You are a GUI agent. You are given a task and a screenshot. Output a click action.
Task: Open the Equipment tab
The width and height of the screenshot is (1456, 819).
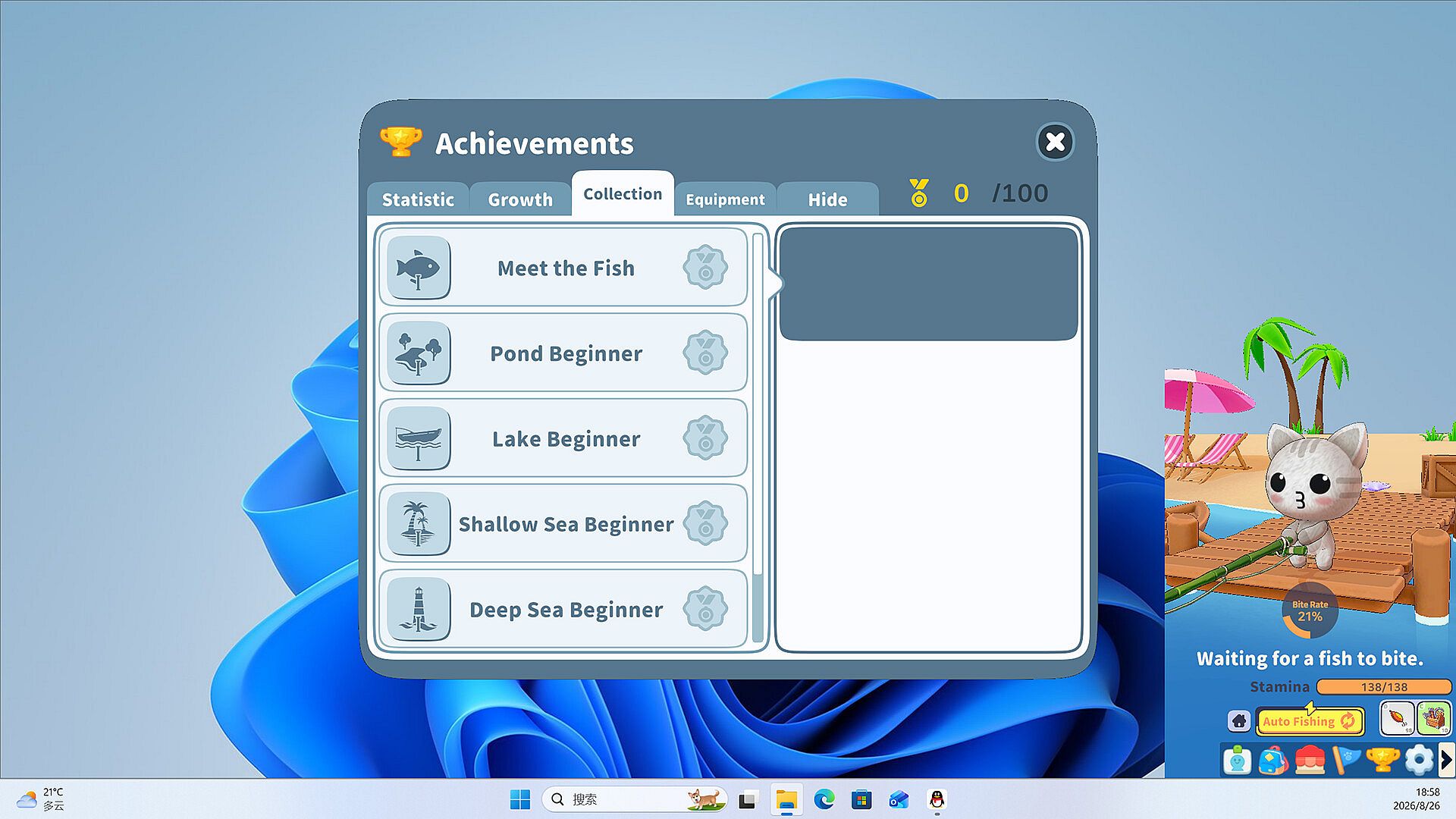click(725, 199)
